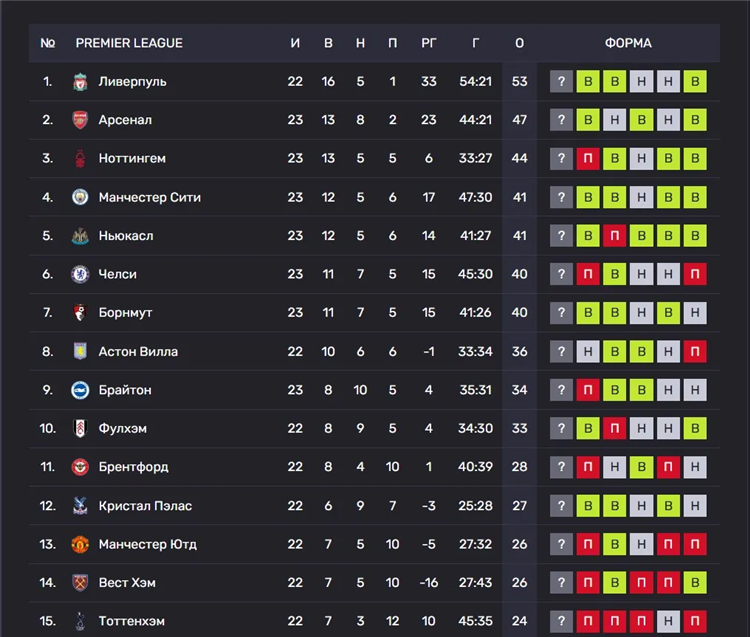Viewport: 750px width, 637px height.
Task: Open the Кристал Пэлас team page
Action: tap(145, 505)
